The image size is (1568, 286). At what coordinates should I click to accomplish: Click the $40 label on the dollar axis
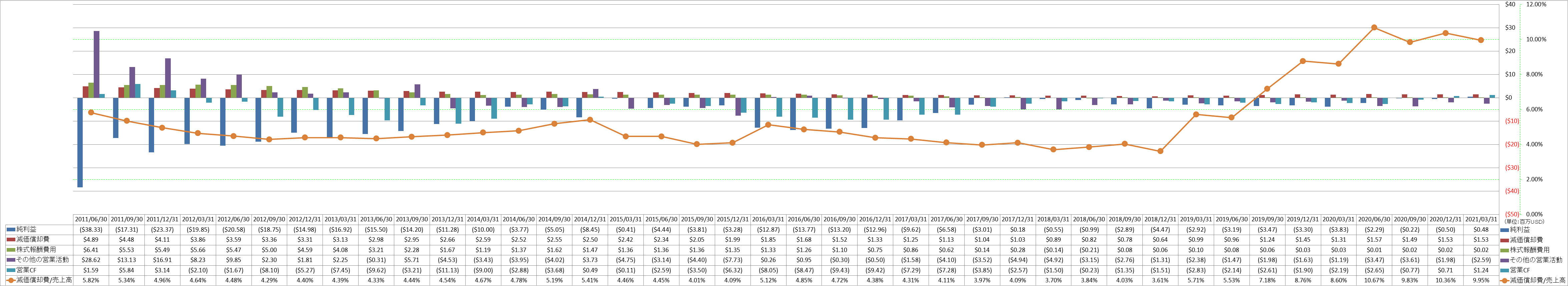[x=1510, y=4]
